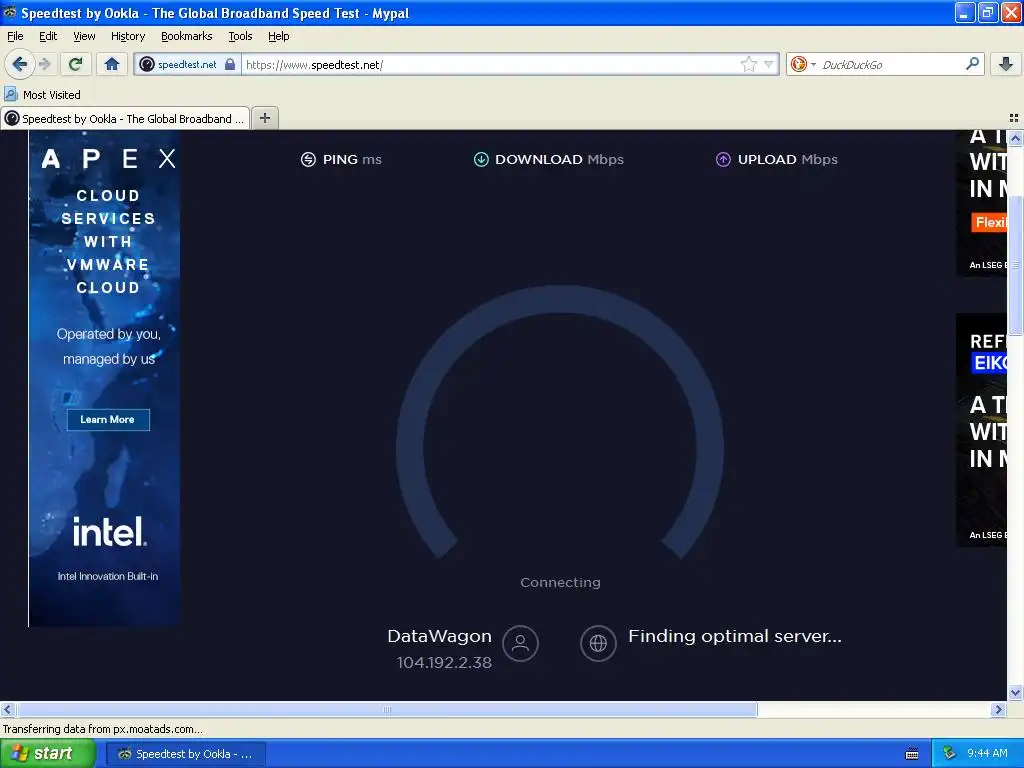Viewport: 1024px width, 768px height.
Task: Click Finding optimal server text
Action: 735,636
